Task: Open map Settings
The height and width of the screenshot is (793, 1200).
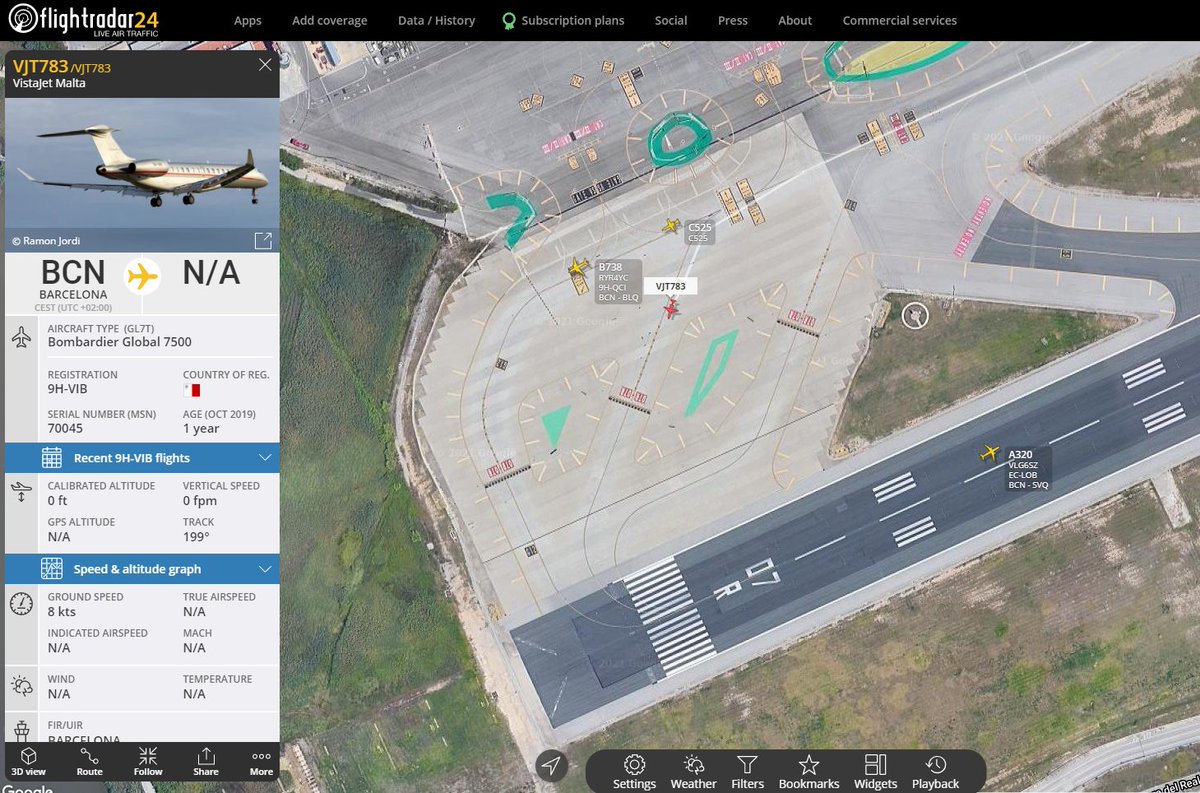Action: tap(634, 772)
